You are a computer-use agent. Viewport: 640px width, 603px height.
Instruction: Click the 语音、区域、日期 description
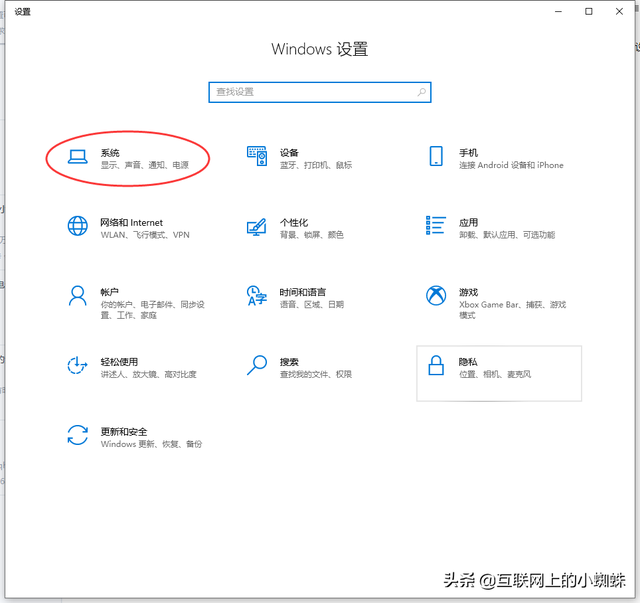(311, 305)
